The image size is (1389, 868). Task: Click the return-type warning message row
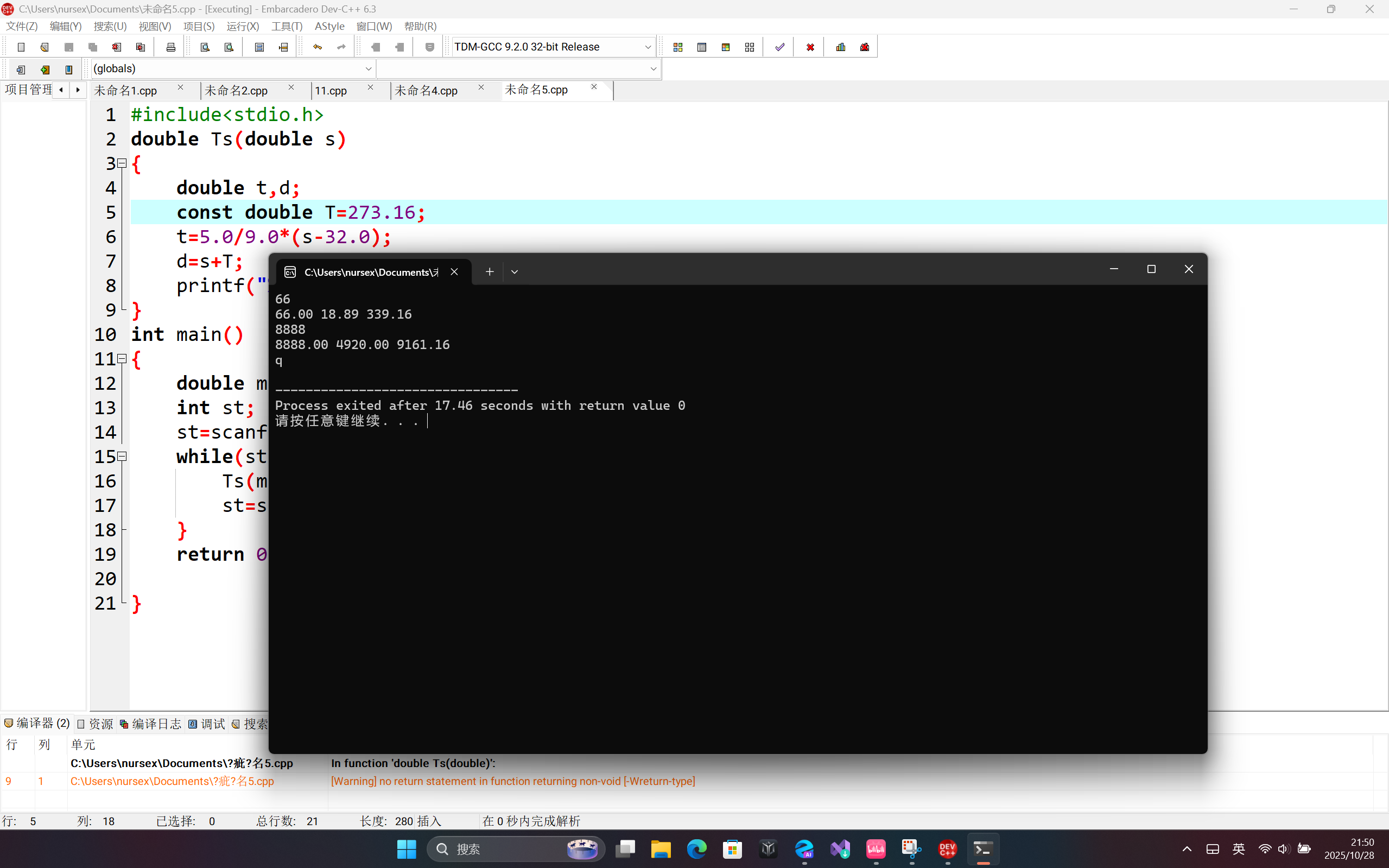pos(512,781)
